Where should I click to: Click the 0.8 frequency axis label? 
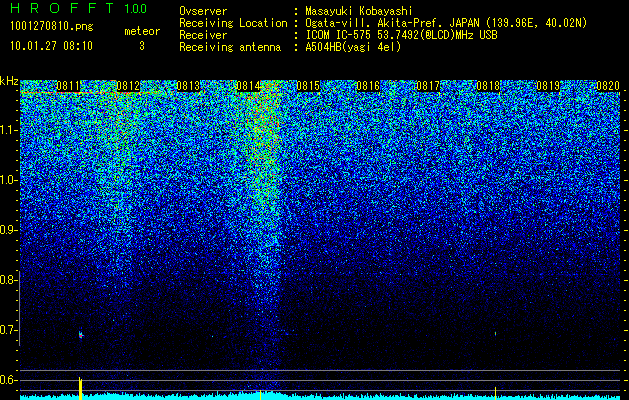point(8,280)
